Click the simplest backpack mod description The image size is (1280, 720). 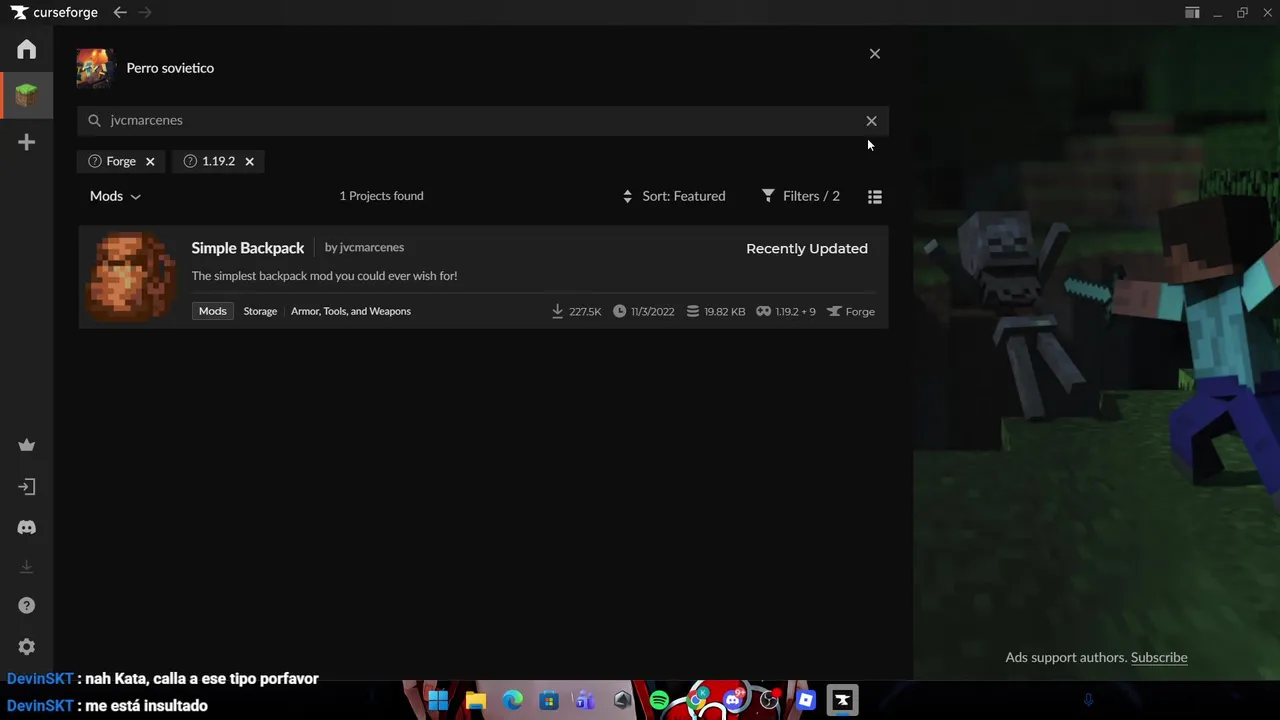click(x=324, y=276)
